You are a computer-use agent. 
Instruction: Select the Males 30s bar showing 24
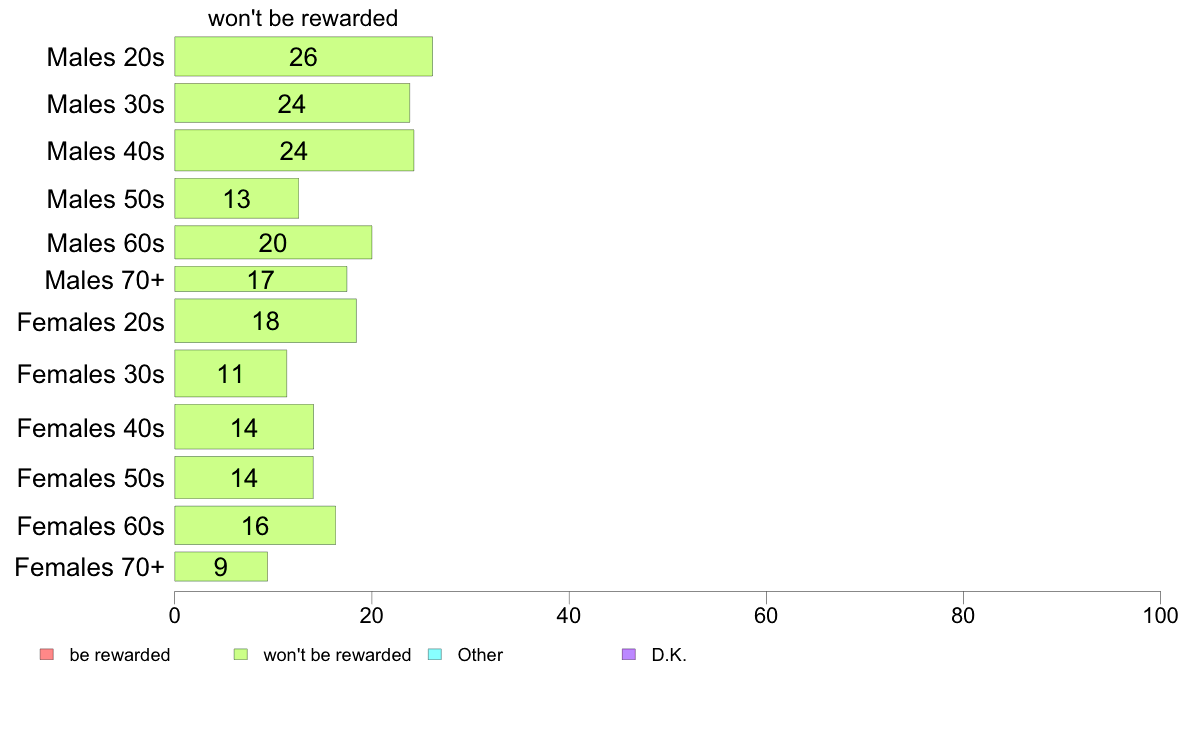[292, 103]
